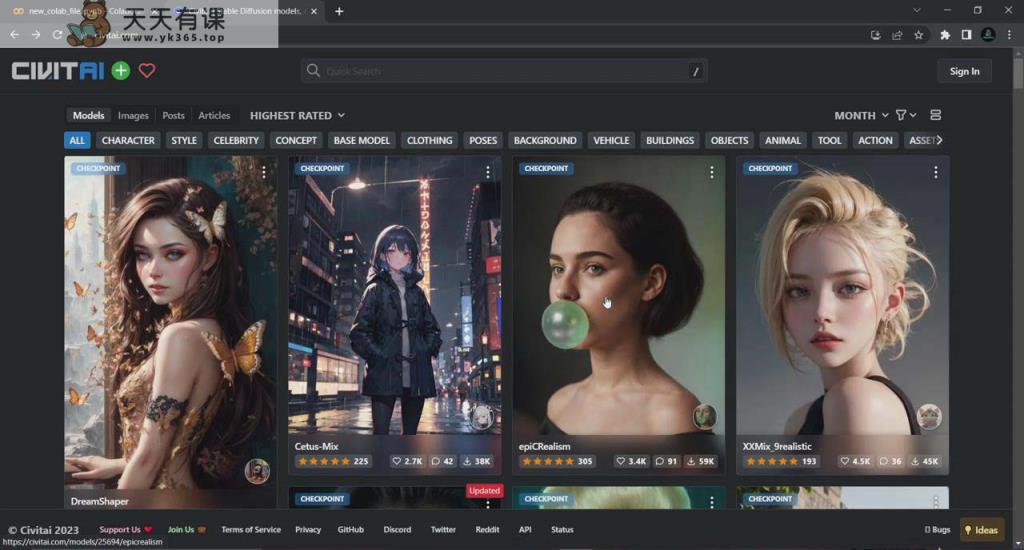The width and height of the screenshot is (1024, 550).
Task: Select the CHARACTER category filter
Action: (128, 140)
